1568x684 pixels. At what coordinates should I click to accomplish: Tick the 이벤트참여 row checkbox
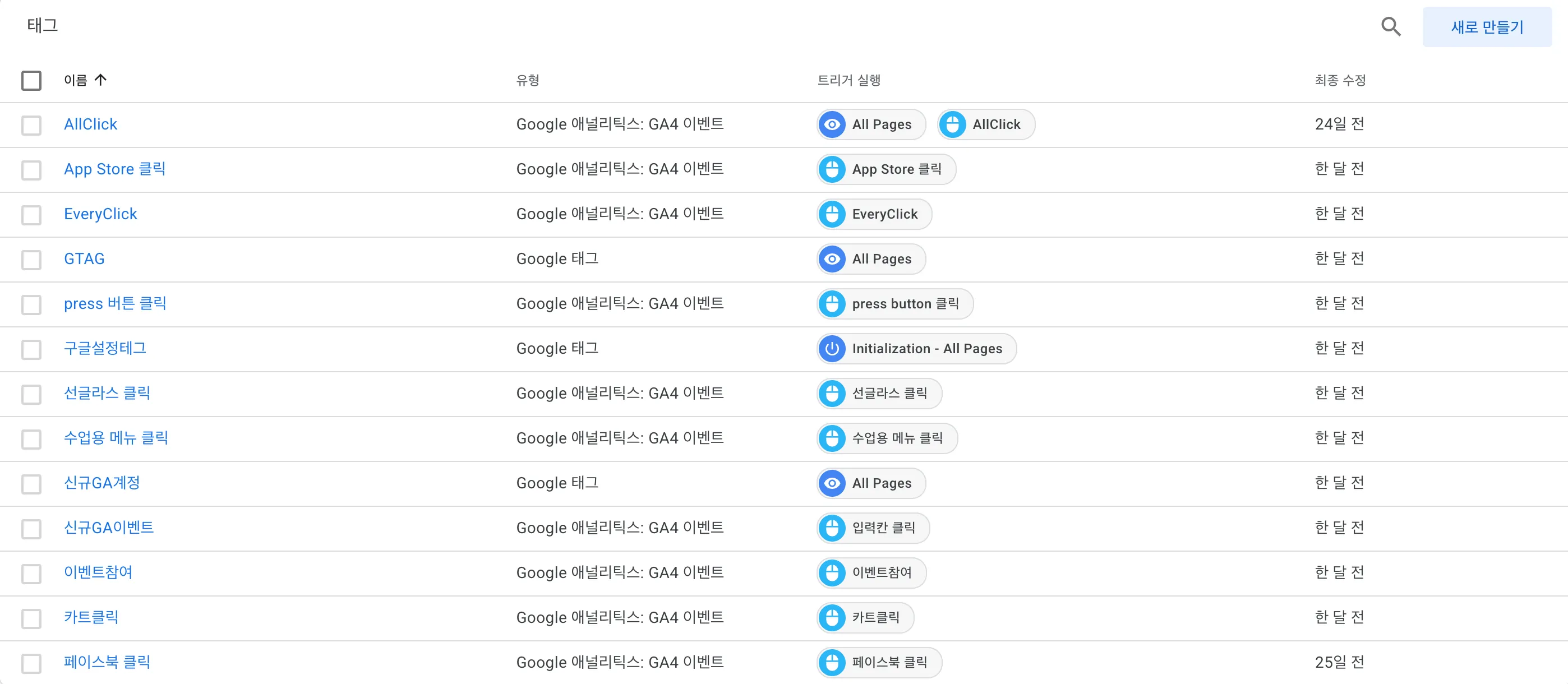(31, 573)
